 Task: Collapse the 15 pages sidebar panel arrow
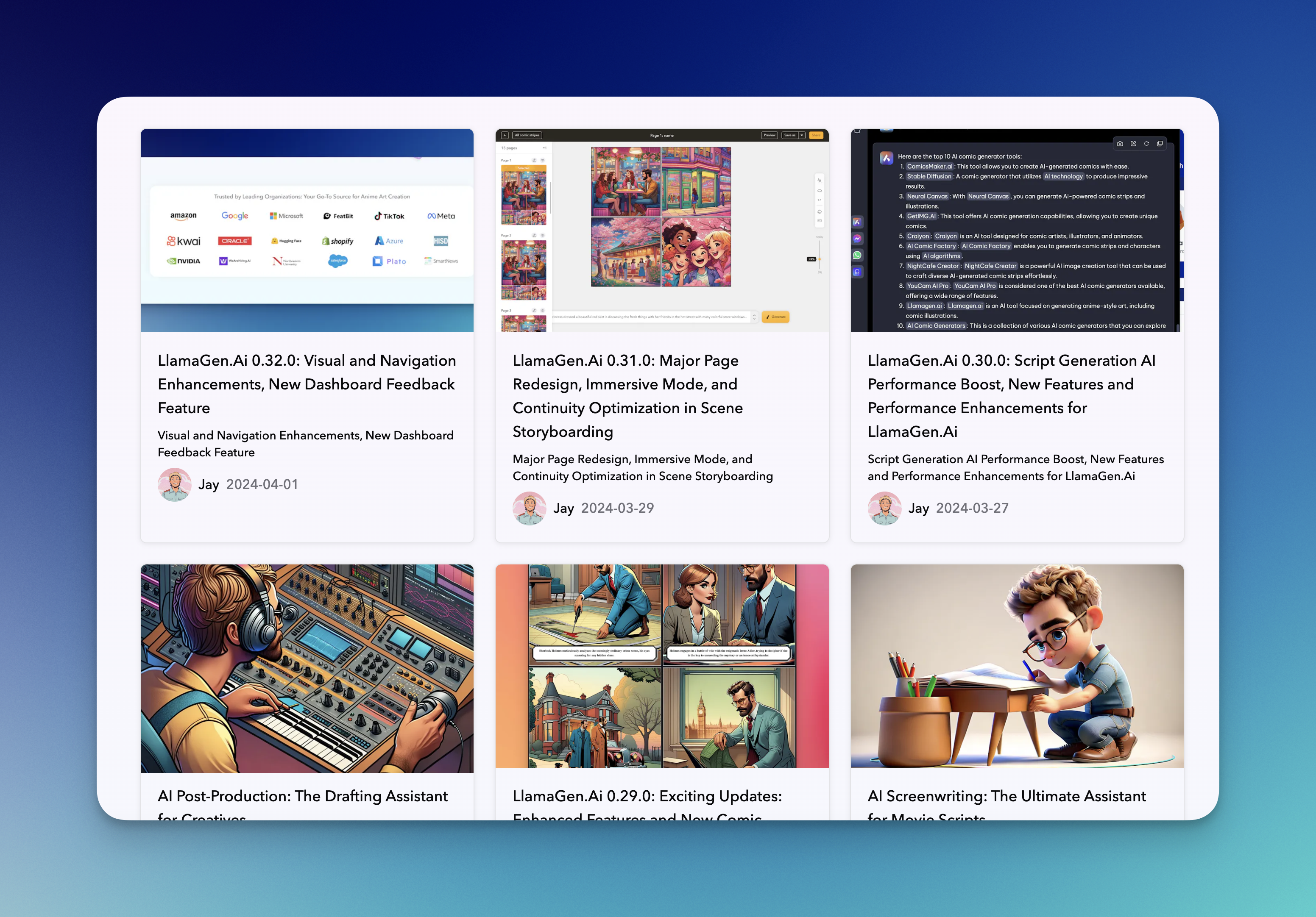(x=544, y=148)
